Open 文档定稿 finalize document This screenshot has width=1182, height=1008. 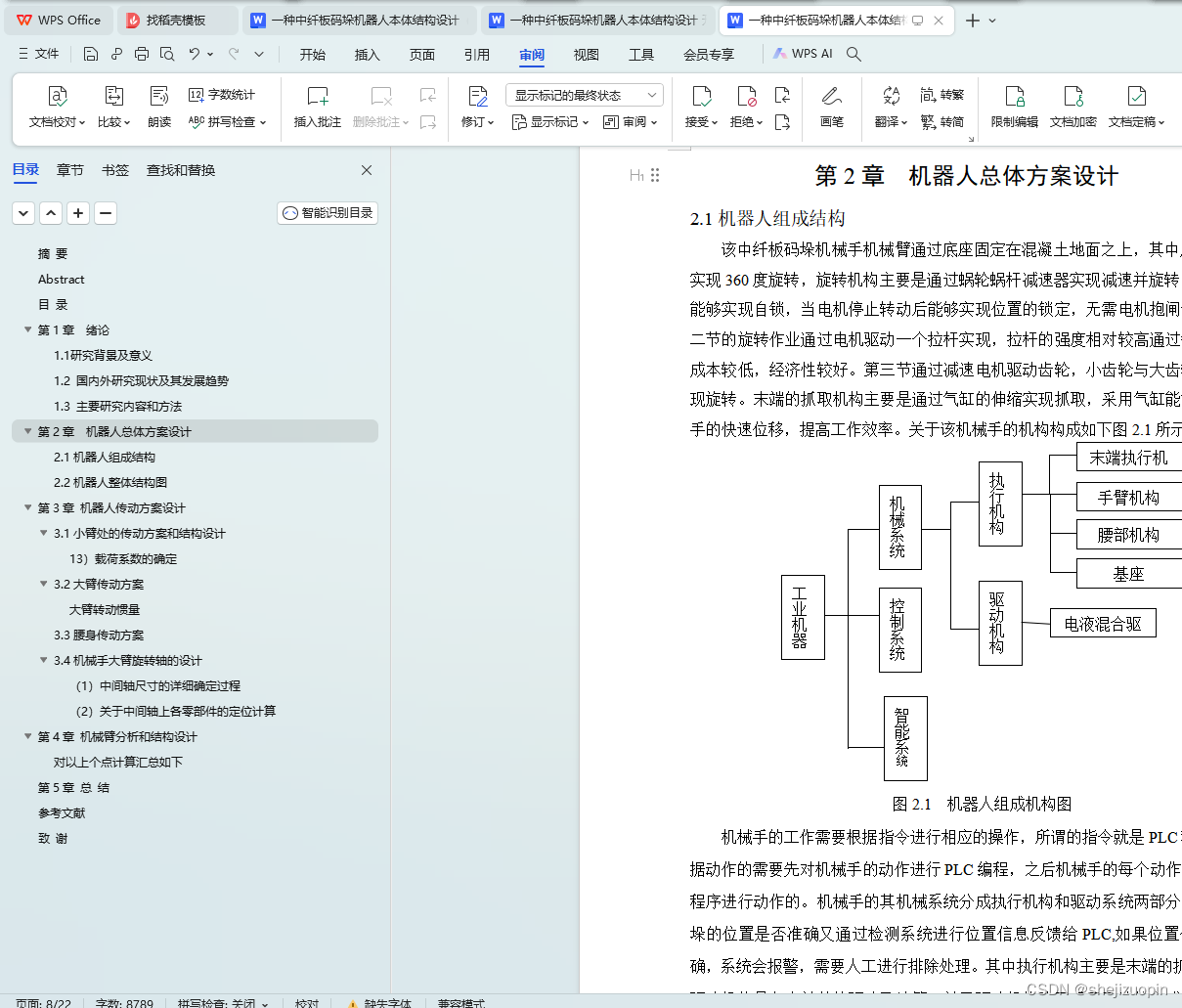(1136, 107)
